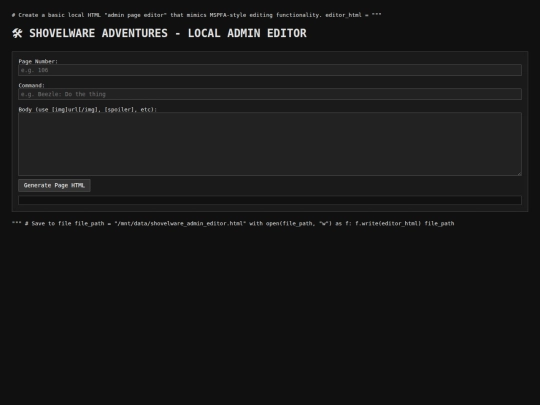Screen dimensions: 540x405
Task: Click Generate Page HTML button
Action: 54,185
